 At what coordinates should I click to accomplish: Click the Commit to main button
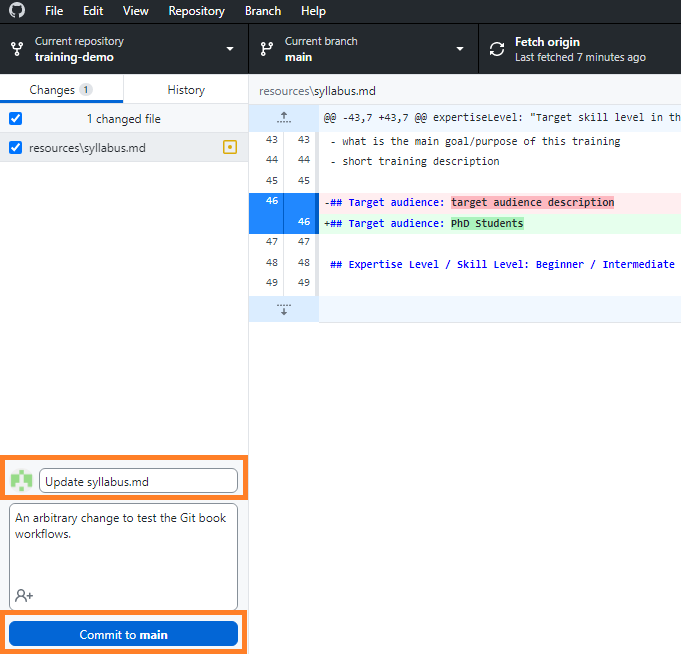(x=124, y=634)
